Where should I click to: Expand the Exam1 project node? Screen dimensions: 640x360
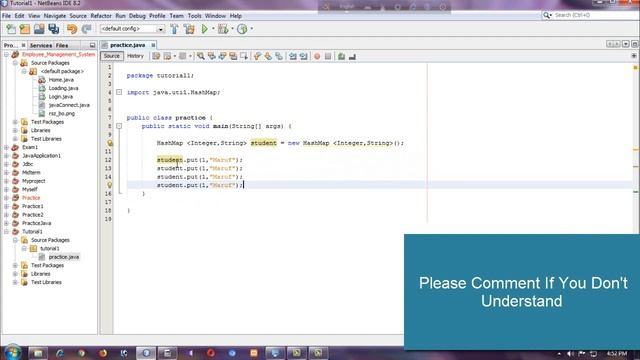click(7, 147)
